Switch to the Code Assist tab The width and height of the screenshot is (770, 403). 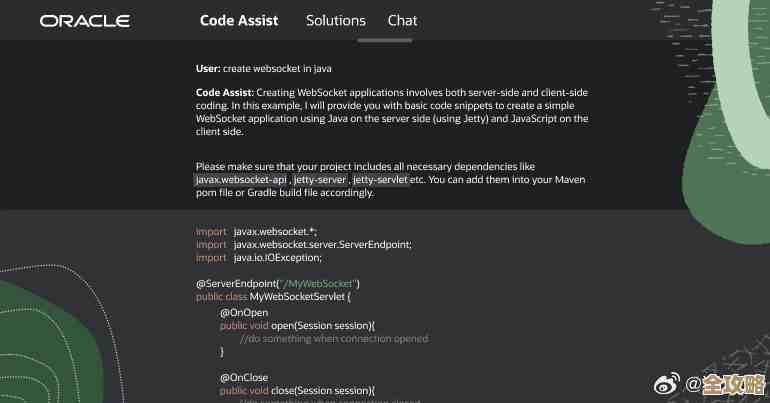[239, 20]
